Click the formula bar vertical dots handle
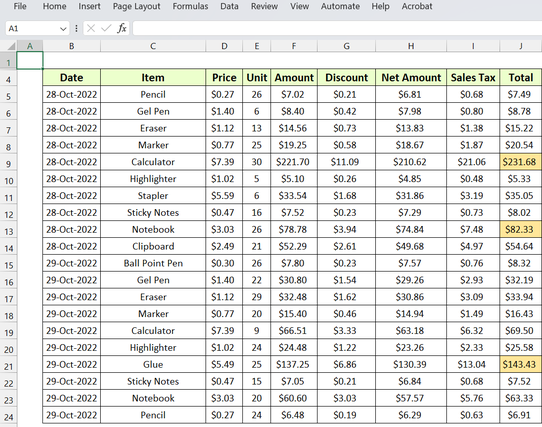 [76, 28]
